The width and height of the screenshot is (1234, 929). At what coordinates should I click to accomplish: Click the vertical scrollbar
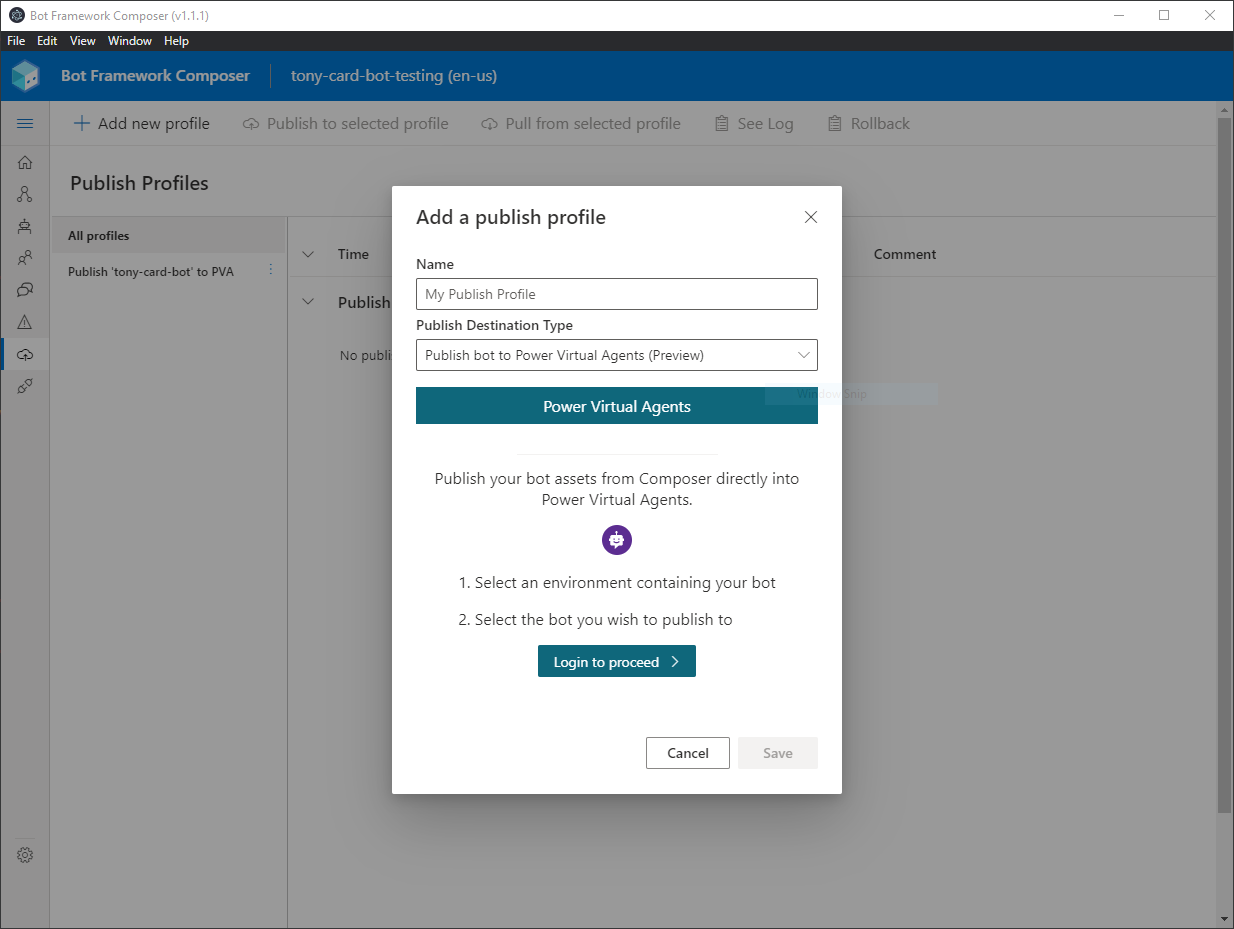click(1225, 465)
